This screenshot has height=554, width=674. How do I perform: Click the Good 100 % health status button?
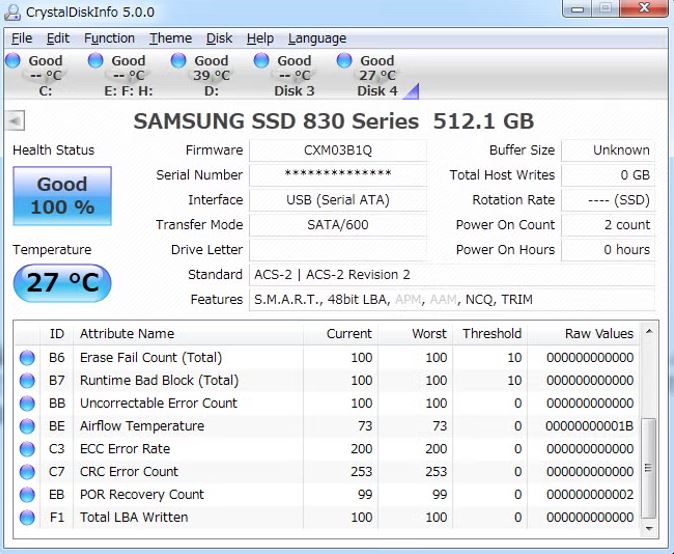[62, 196]
